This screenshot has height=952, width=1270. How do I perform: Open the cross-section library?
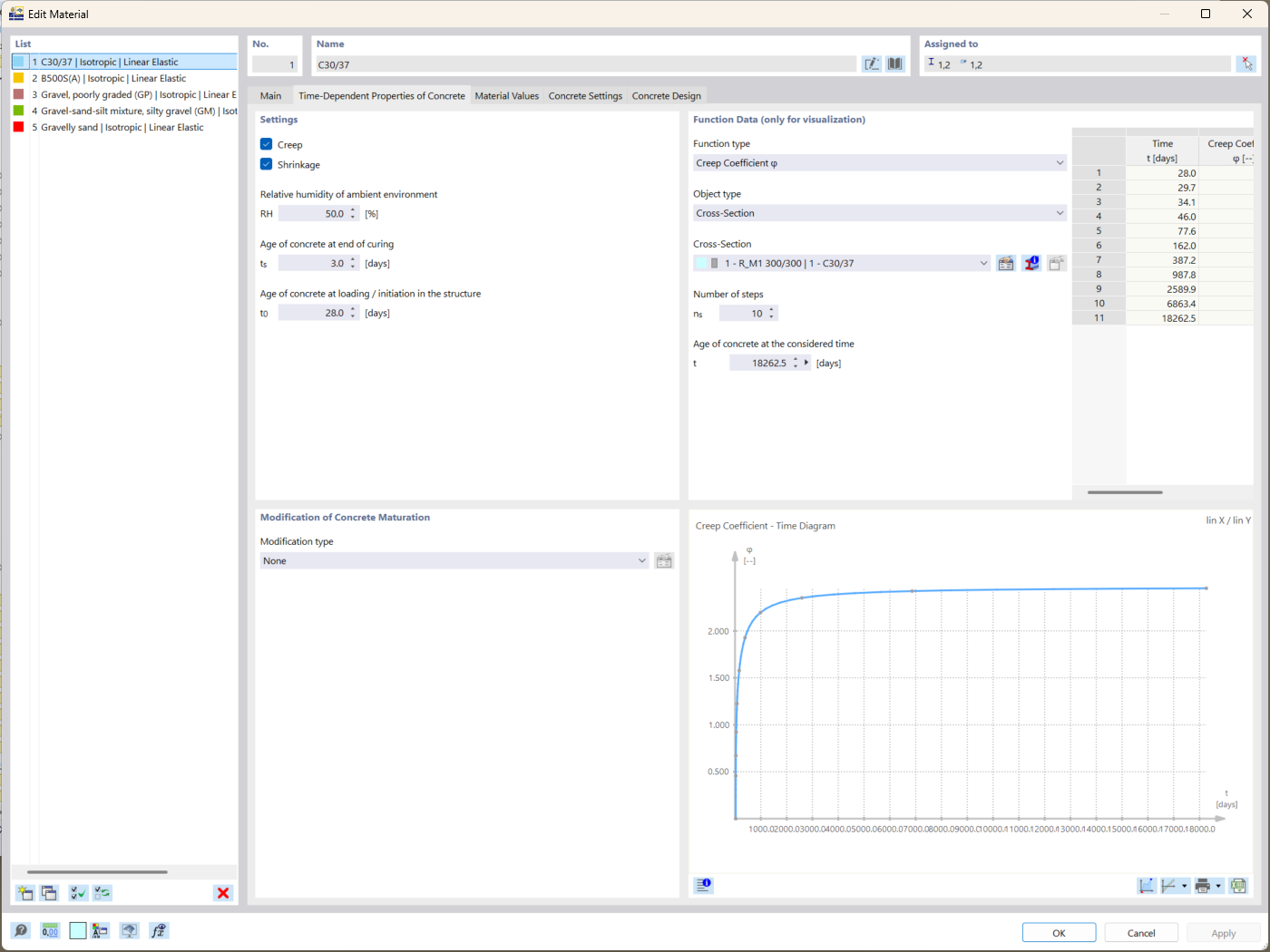1005,263
